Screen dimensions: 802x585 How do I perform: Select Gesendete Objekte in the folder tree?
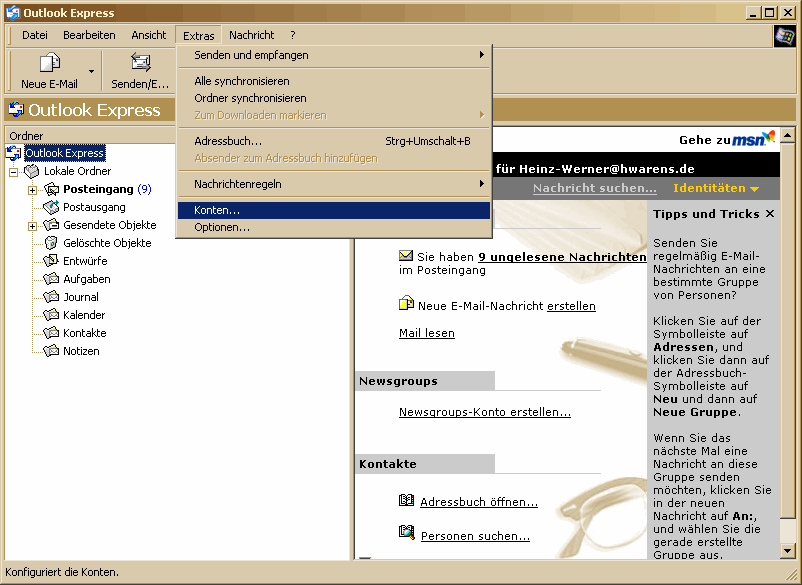tap(109, 225)
